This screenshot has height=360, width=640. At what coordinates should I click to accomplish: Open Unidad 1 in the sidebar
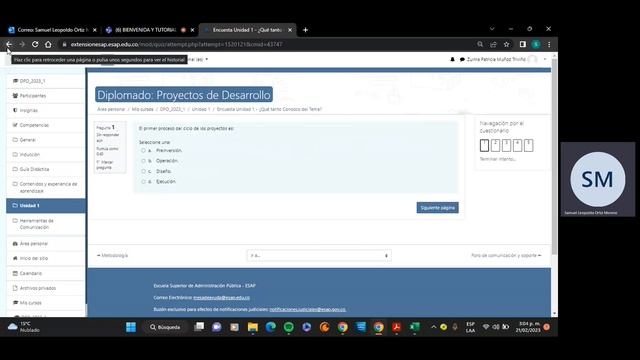(x=45, y=205)
